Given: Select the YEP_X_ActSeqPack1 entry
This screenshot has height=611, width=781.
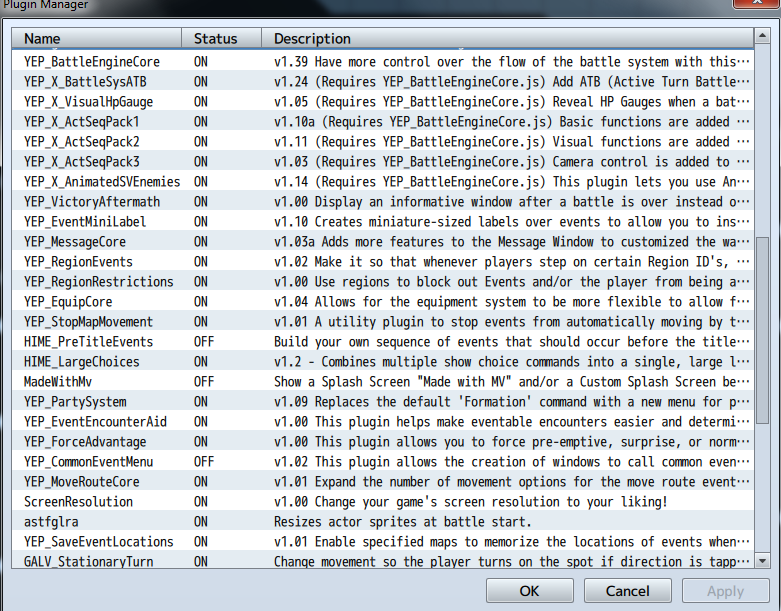Looking at the screenshot, I should [x=383, y=122].
